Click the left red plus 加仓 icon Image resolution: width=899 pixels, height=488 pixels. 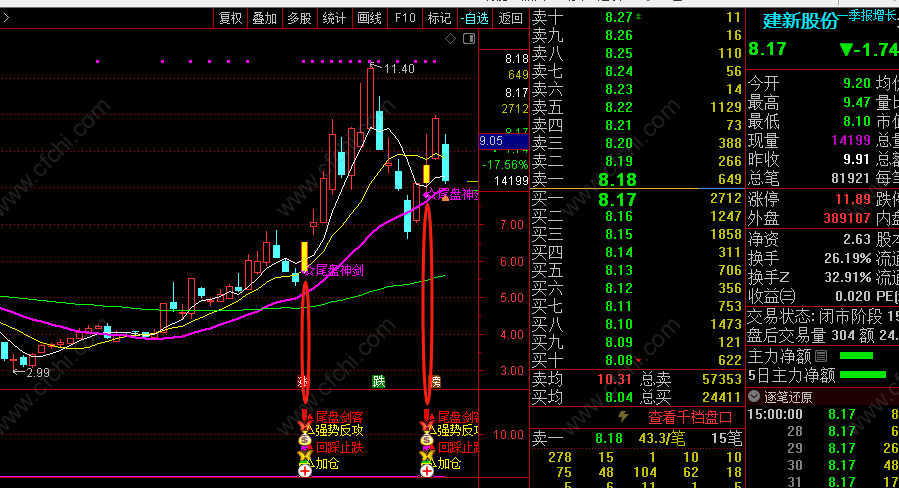(305, 467)
